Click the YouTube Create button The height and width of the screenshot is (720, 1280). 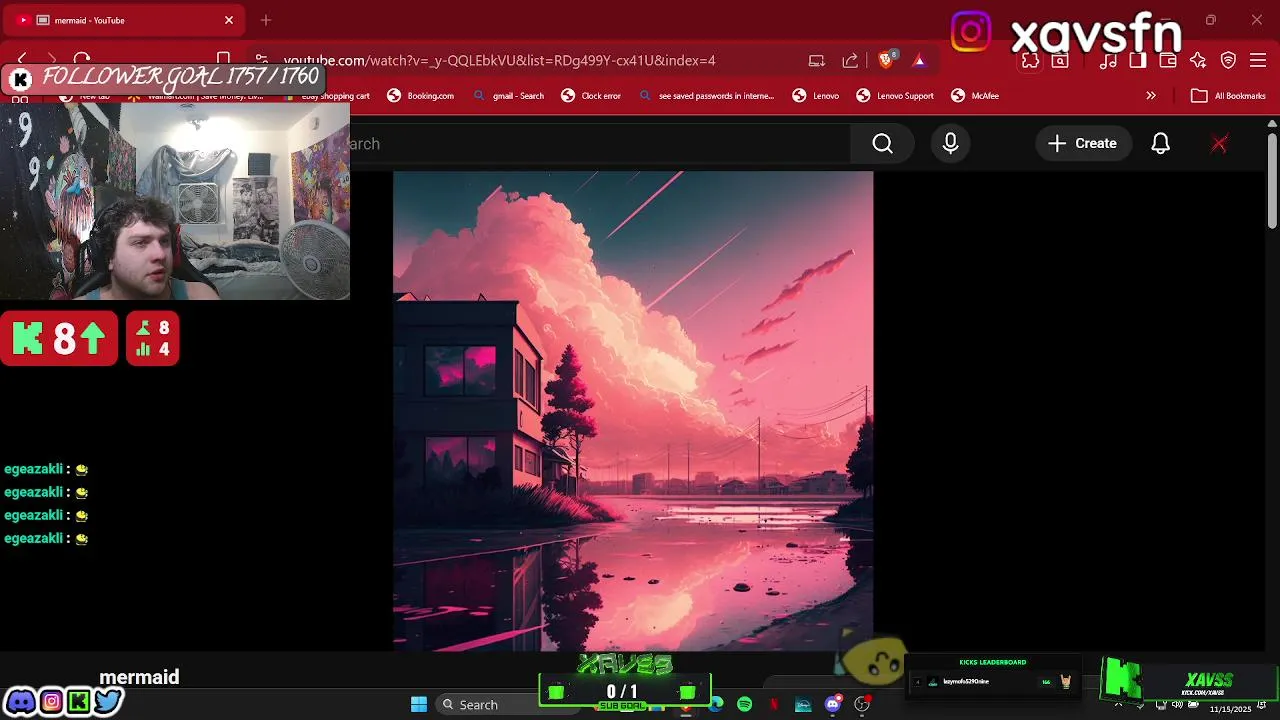coord(1082,144)
